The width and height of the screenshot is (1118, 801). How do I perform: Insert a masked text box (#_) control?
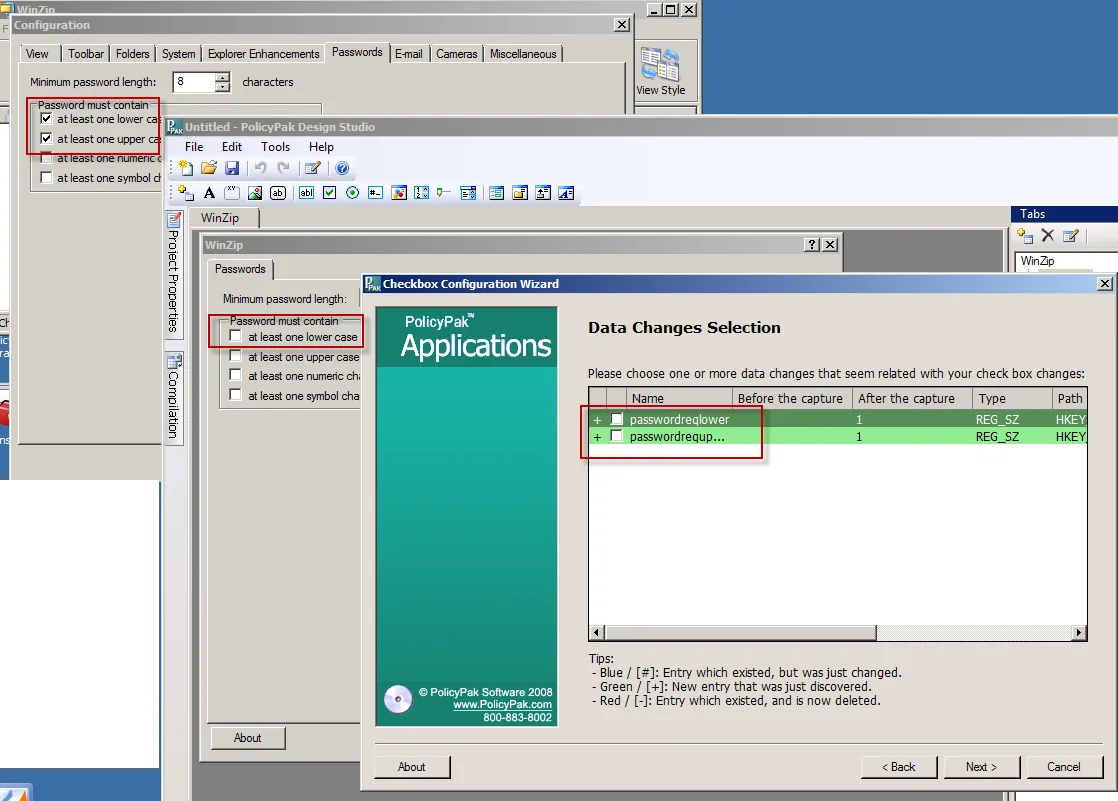tap(376, 193)
